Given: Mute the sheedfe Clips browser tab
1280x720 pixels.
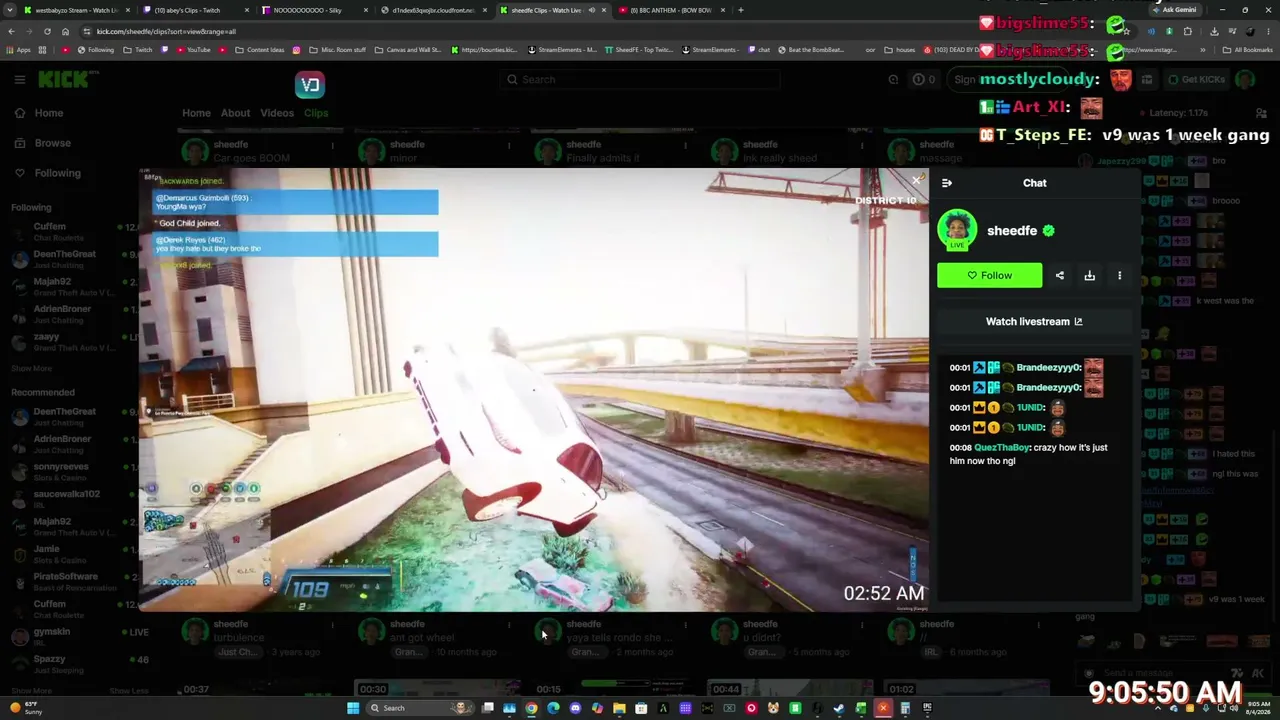Looking at the screenshot, I should (591, 10).
